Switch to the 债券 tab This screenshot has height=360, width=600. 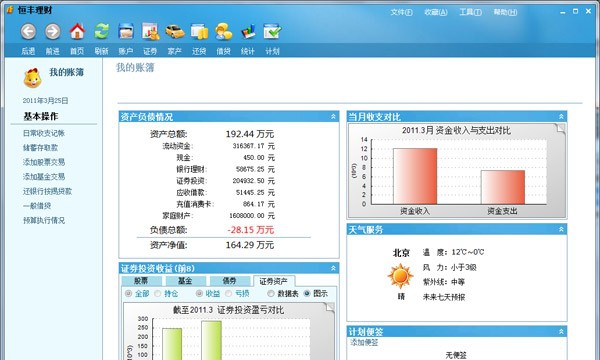click(230, 281)
